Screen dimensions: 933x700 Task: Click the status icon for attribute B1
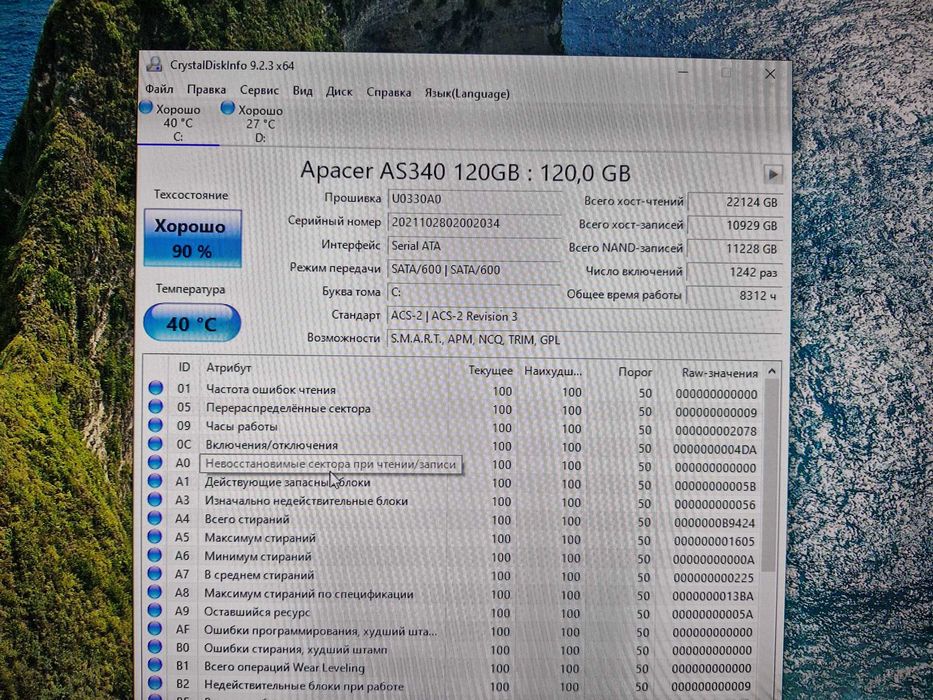[x=155, y=665]
